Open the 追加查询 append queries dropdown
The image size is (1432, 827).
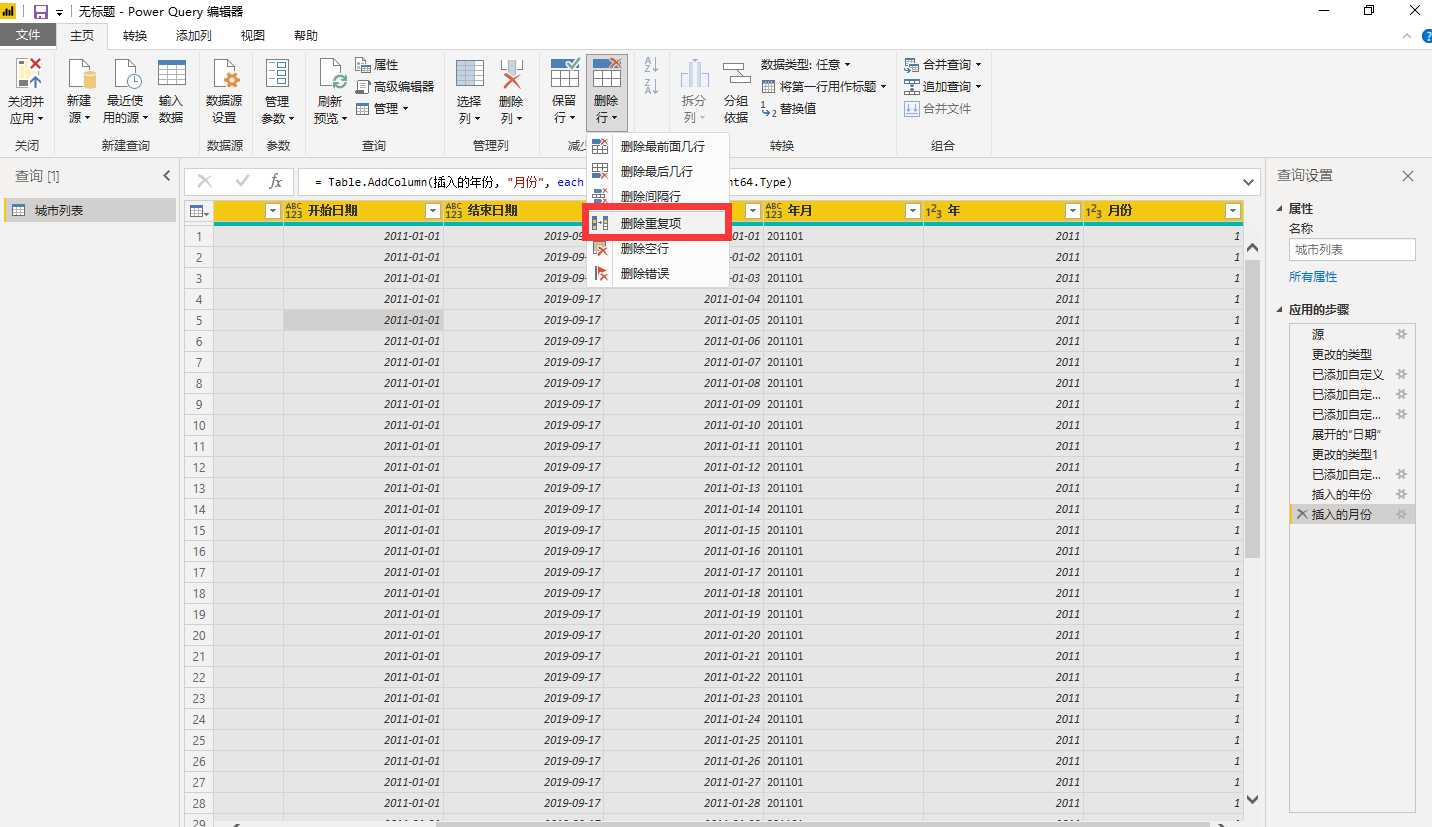point(943,87)
